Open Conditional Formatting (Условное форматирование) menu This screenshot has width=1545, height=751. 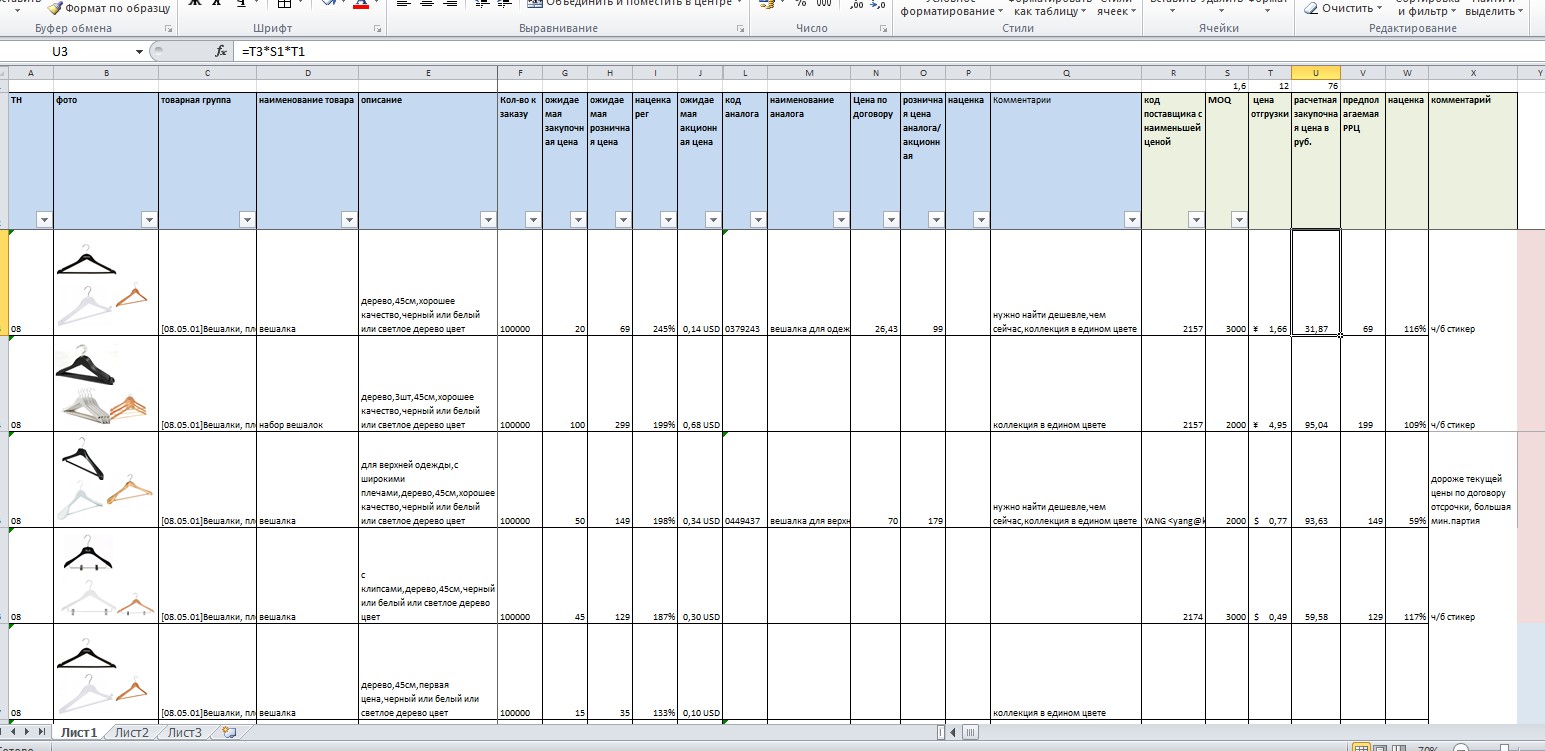pyautogui.click(x=952, y=8)
